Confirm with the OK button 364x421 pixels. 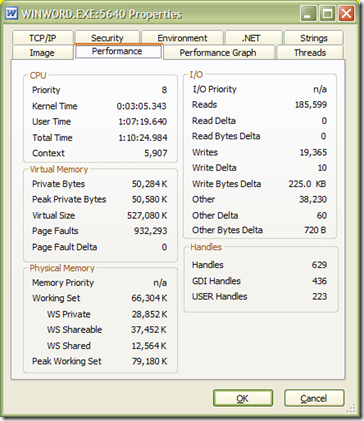[243, 398]
